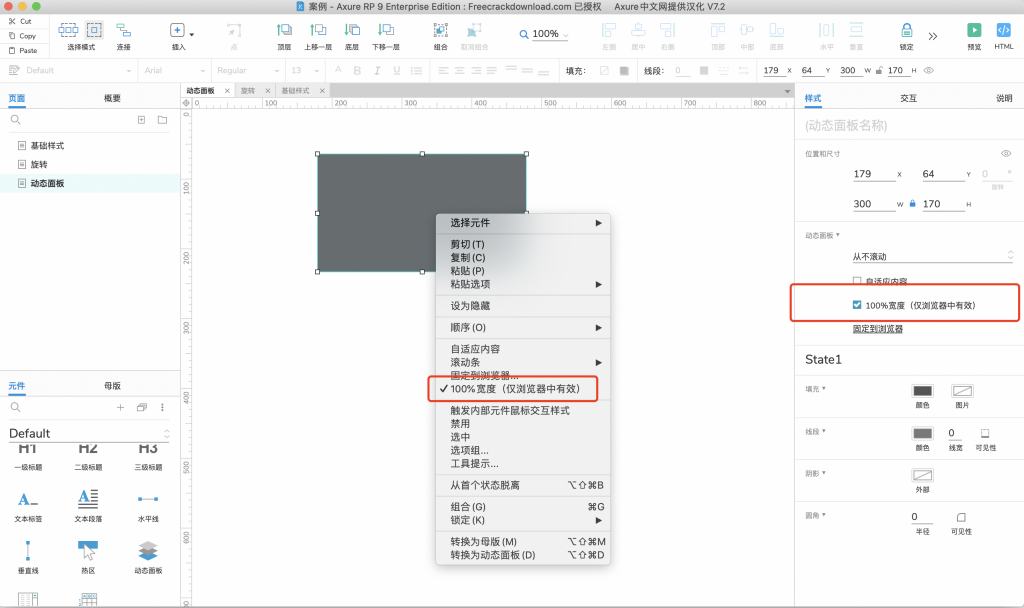Enable the 自适应内容 checkbox in style panel
Image resolution: width=1024 pixels, height=608 pixels.
857,281
